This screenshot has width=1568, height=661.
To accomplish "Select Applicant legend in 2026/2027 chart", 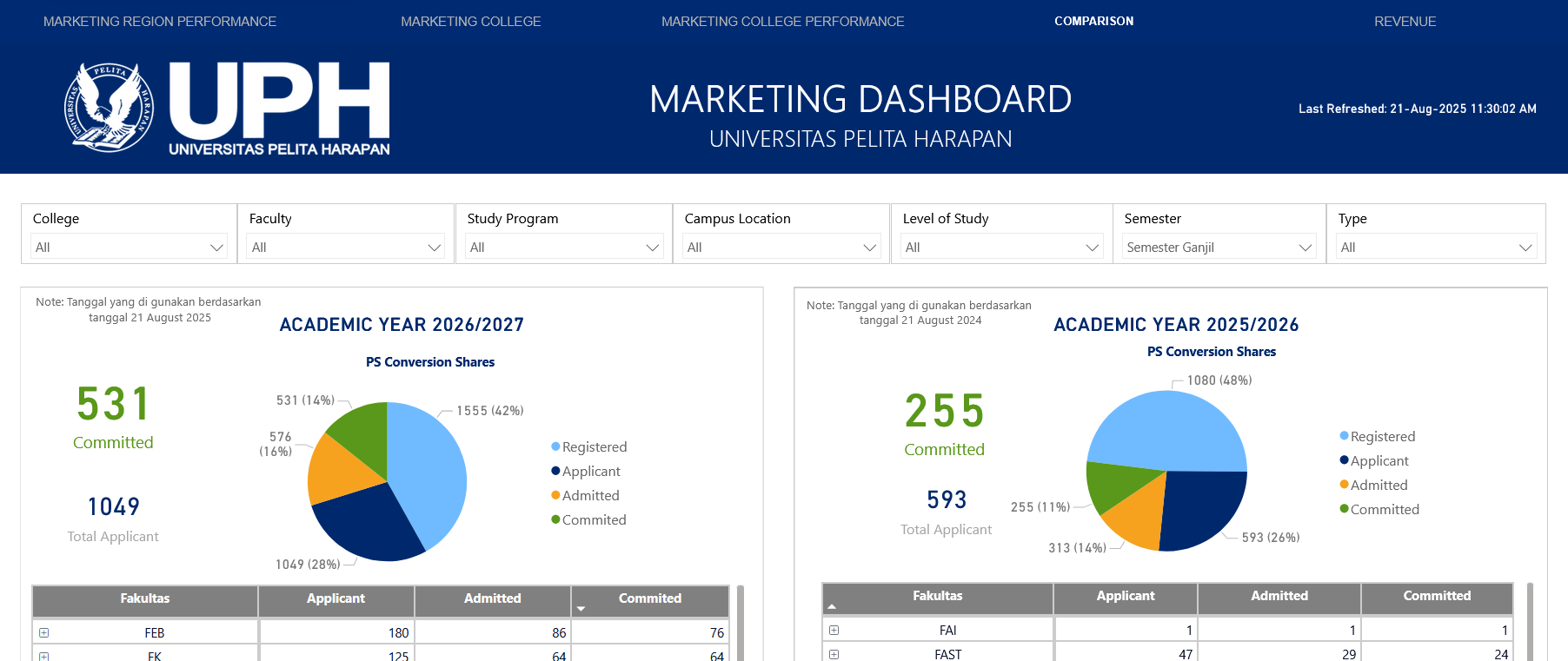I will pyautogui.click(x=586, y=471).
